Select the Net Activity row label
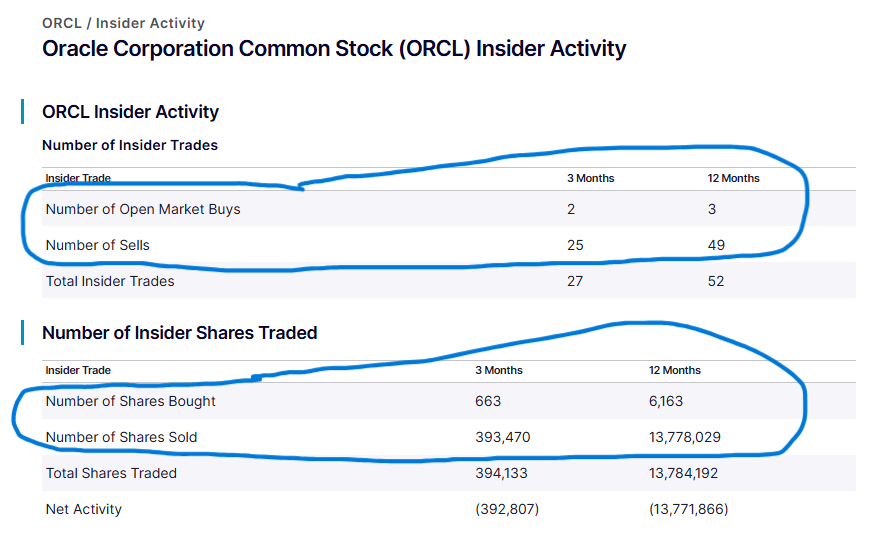The image size is (874, 542). tap(84, 509)
